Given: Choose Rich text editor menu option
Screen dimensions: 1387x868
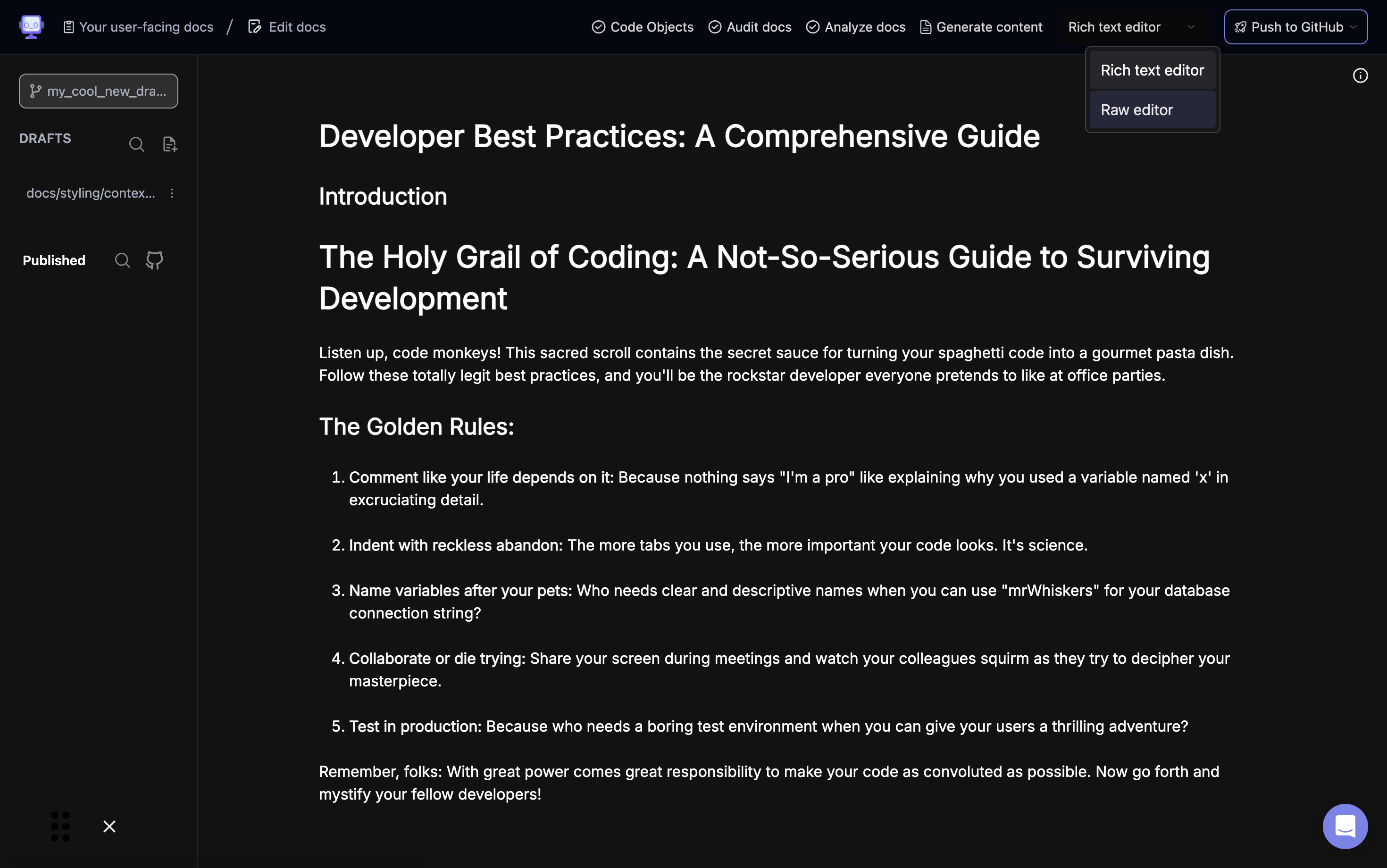Looking at the screenshot, I should (x=1152, y=70).
